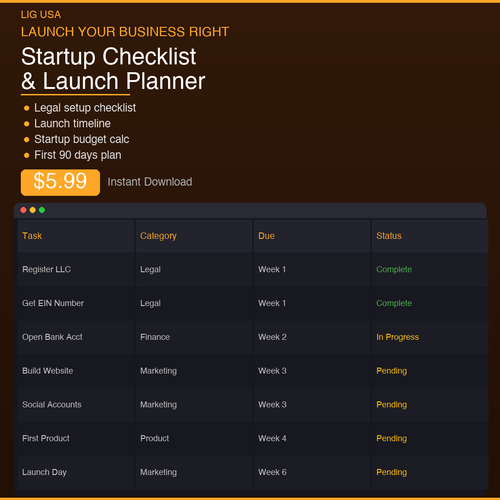Click Launch Day task cell
This screenshot has height=500, width=500.
pyautogui.click(x=76, y=472)
